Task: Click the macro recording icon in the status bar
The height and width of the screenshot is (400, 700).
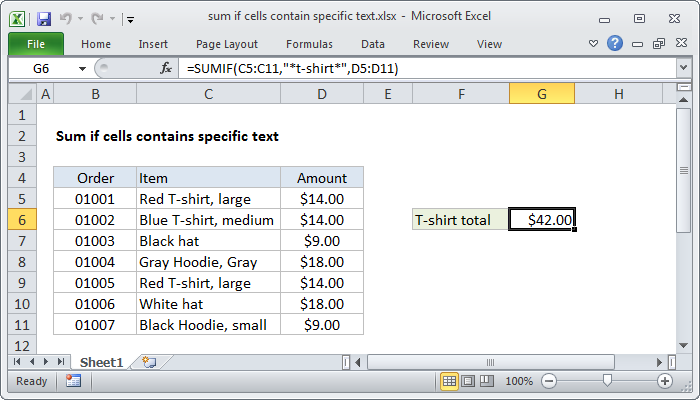Action: [x=73, y=381]
